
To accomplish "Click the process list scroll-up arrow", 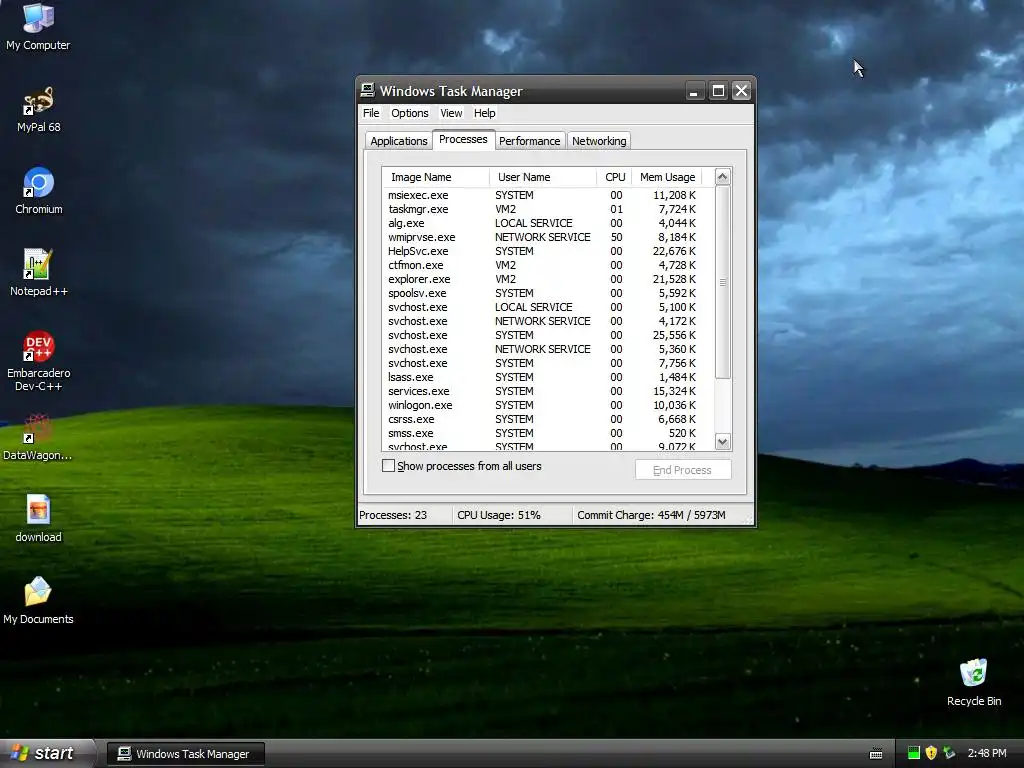I will click(x=722, y=177).
